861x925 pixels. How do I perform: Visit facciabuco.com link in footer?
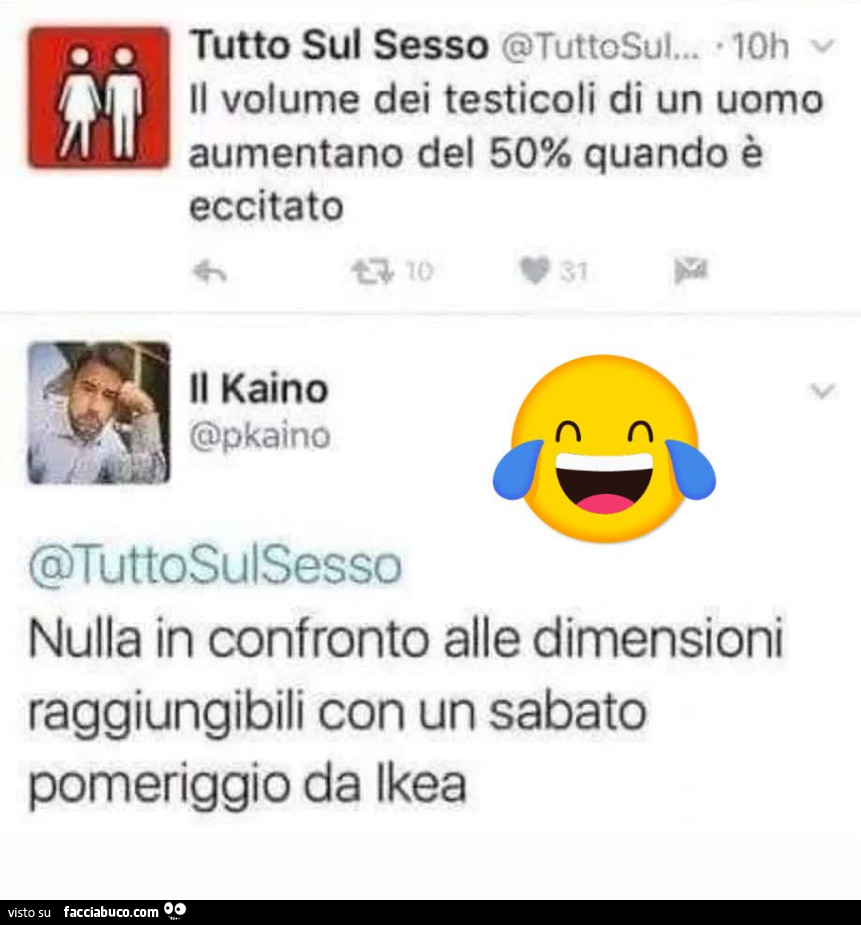click(x=111, y=912)
